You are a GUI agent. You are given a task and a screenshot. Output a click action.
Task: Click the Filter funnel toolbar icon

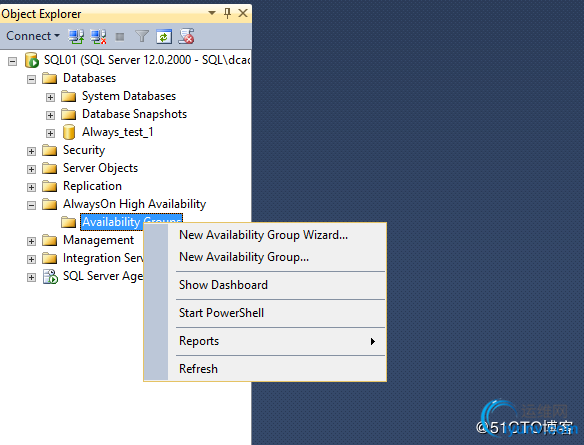pyautogui.click(x=142, y=36)
